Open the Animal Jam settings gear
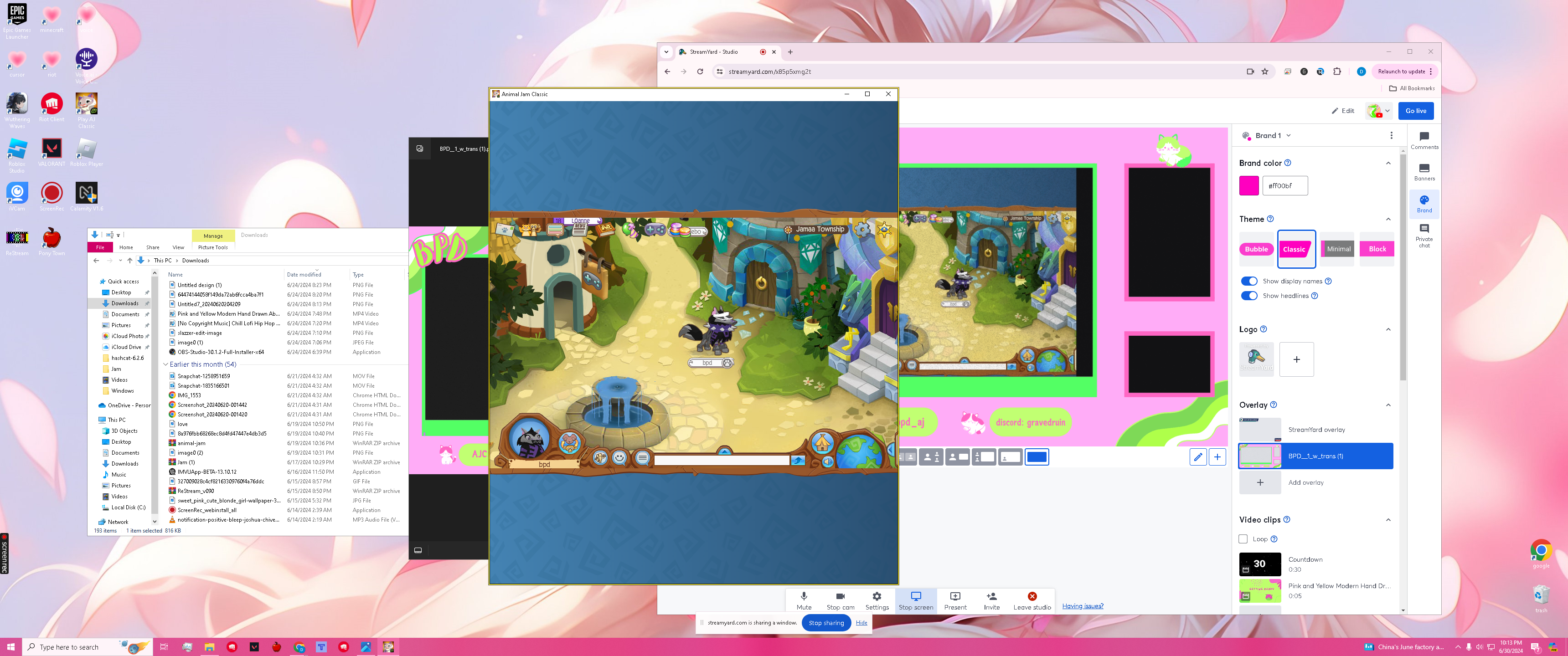This screenshot has width=1568, height=656. [862, 230]
